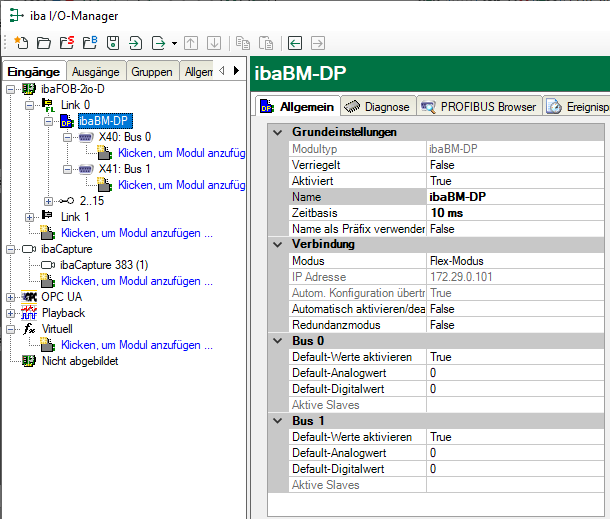610x519 pixels.
Task: Click the export toolbar icon
Action: click(158, 43)
